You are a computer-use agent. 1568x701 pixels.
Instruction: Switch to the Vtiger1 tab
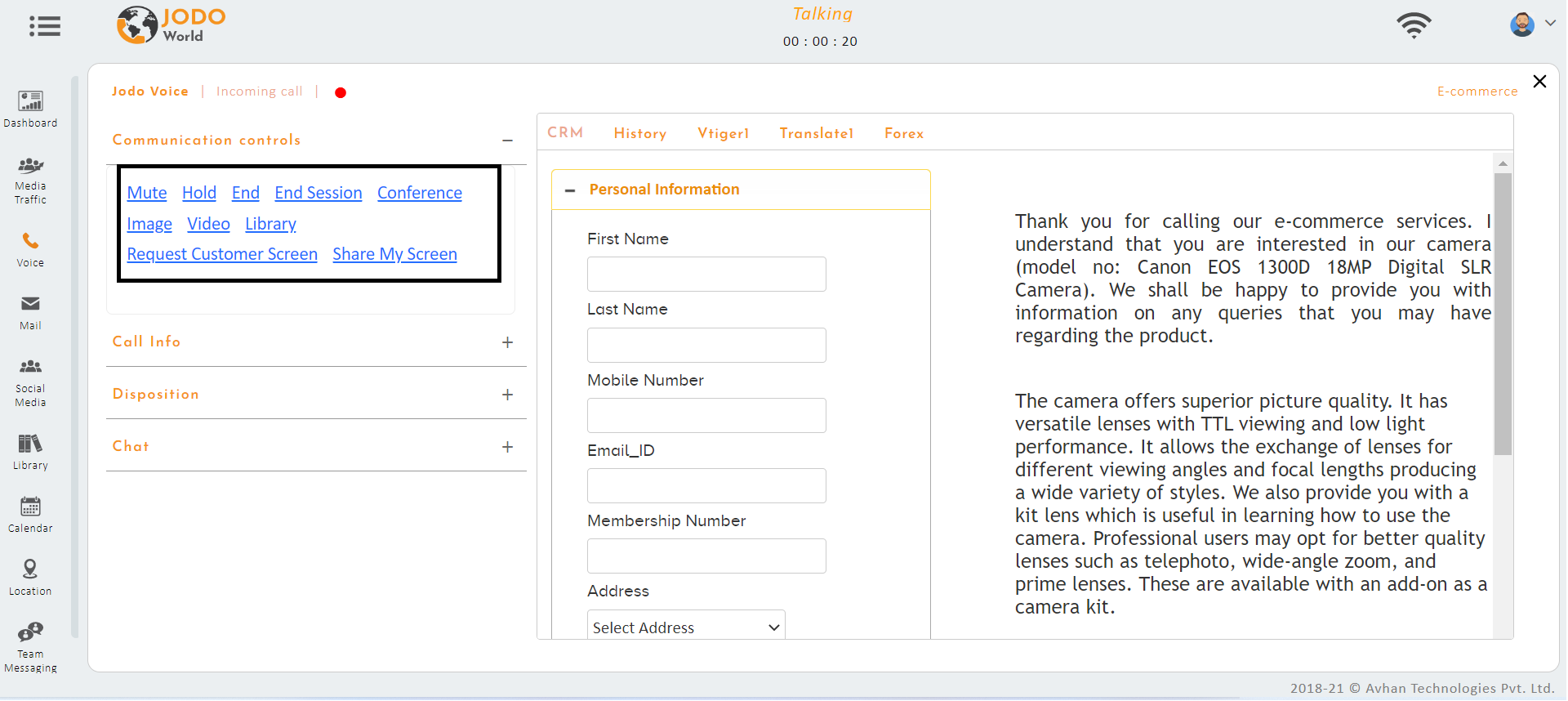(723, 133)
